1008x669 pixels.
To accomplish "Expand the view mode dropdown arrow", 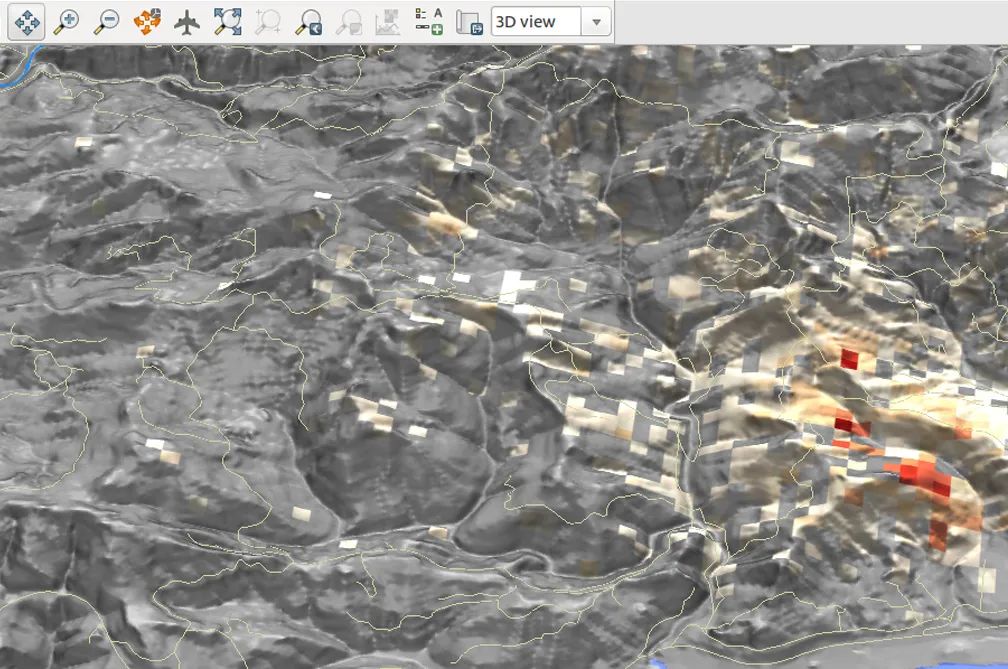I will (597, 22).
